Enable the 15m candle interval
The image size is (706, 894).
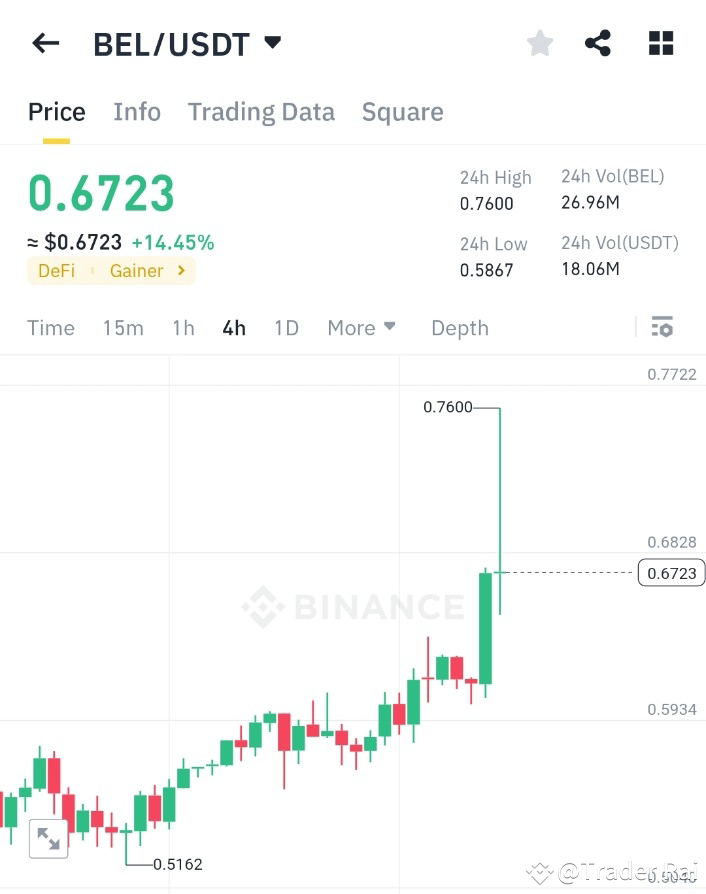[x=123, y=327]
